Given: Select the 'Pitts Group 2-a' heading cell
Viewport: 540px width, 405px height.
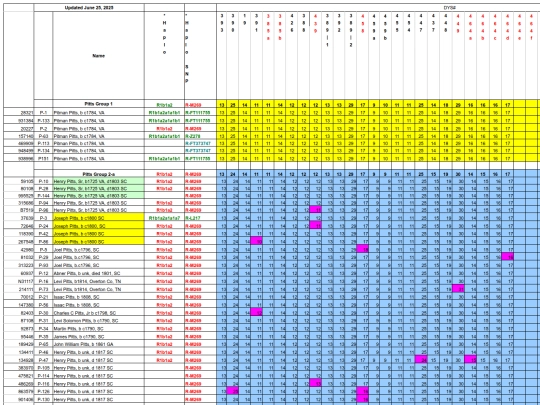Looking at the screenshot, I should tap(98, 174).
